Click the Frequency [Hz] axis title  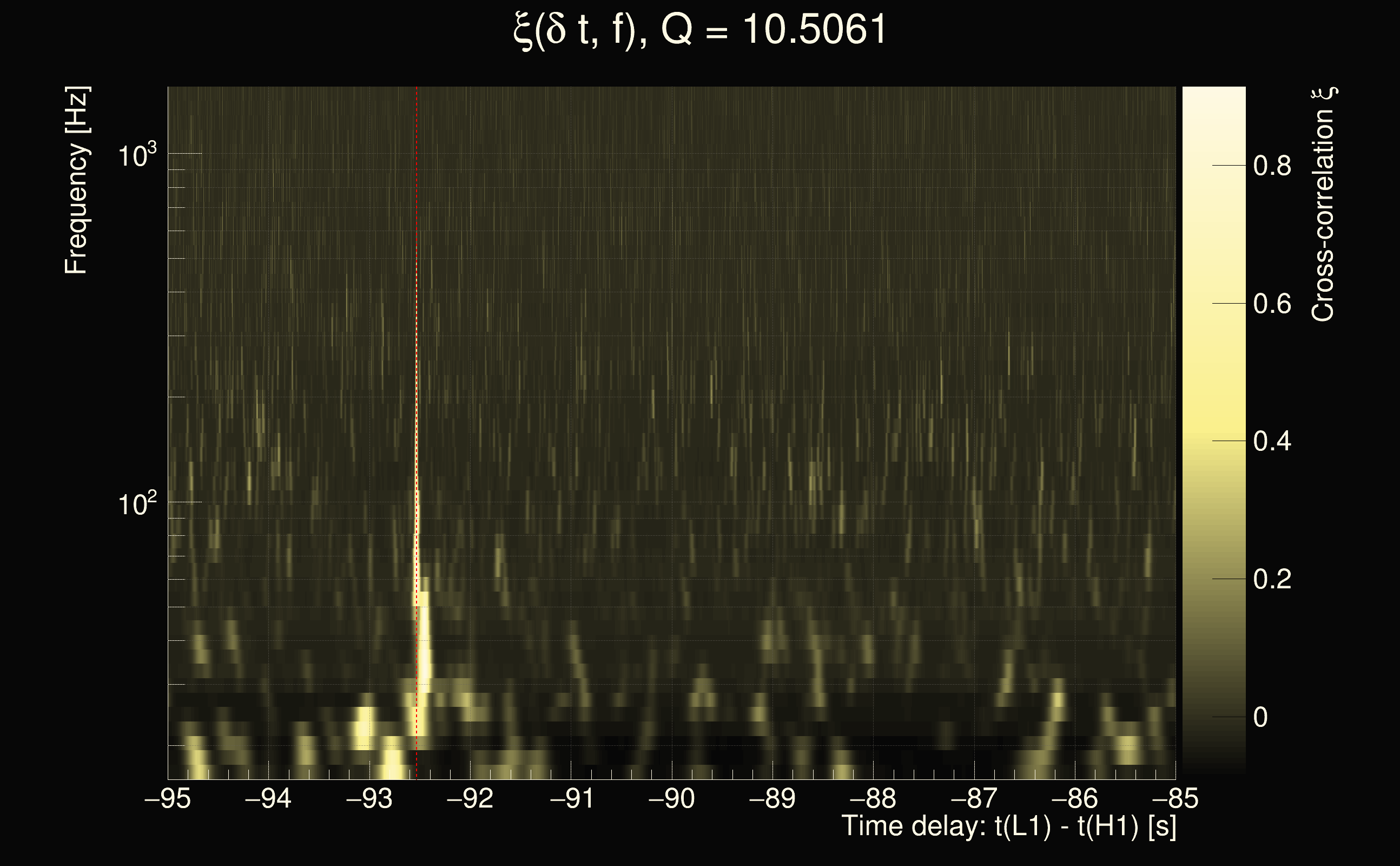click(76, 180)
